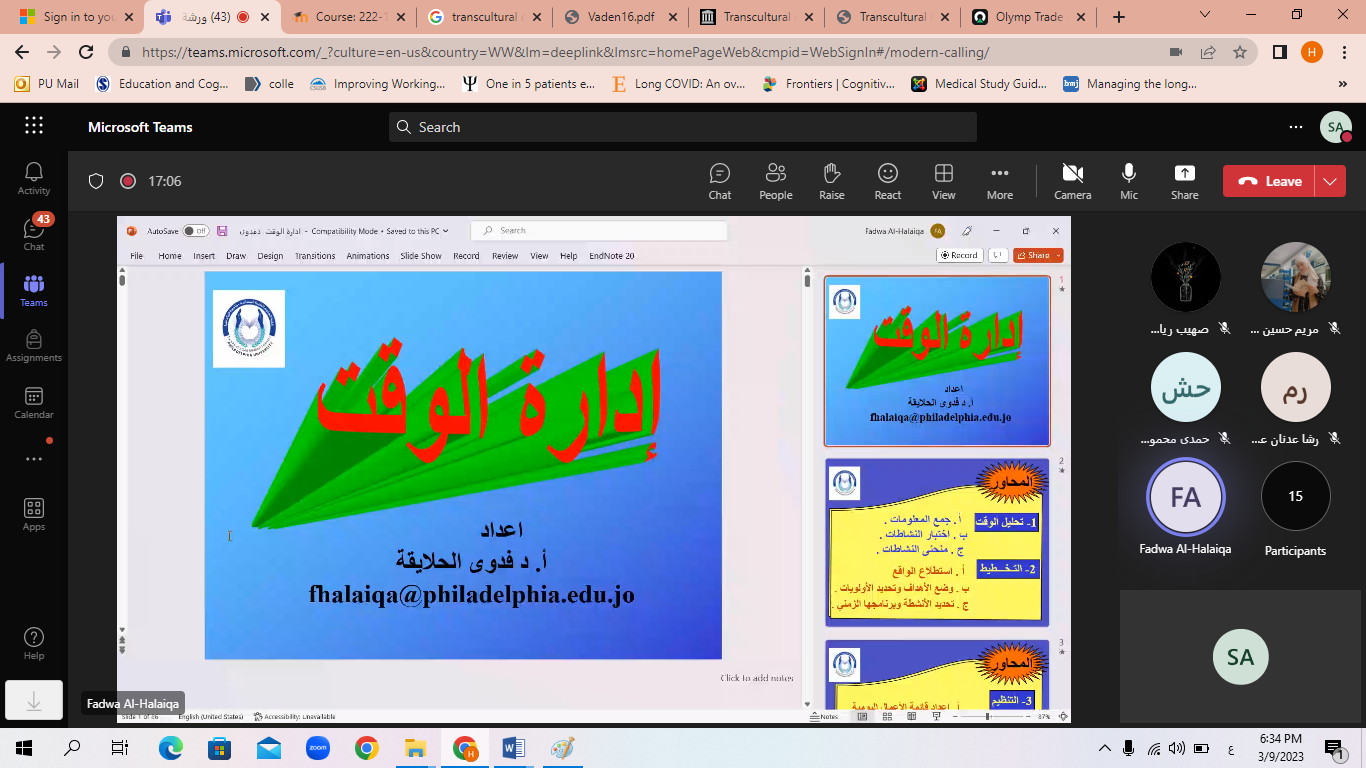Open the Chat panel in the meeting toolbar

click(x=719, y=181)
